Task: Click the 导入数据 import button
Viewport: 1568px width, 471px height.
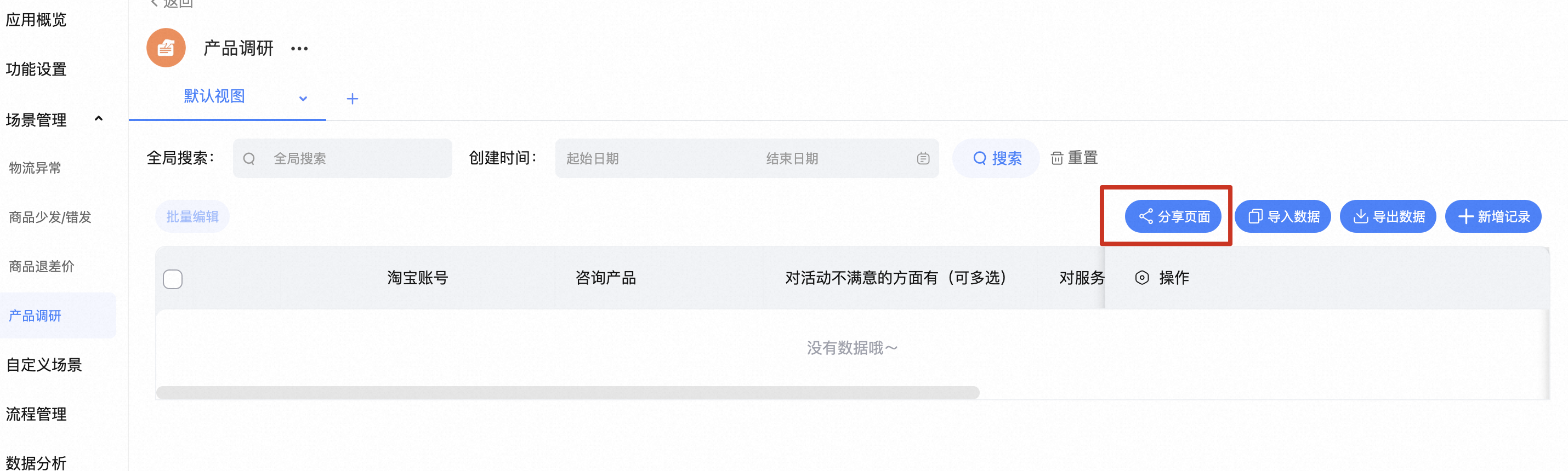Action: (1282, 216)
